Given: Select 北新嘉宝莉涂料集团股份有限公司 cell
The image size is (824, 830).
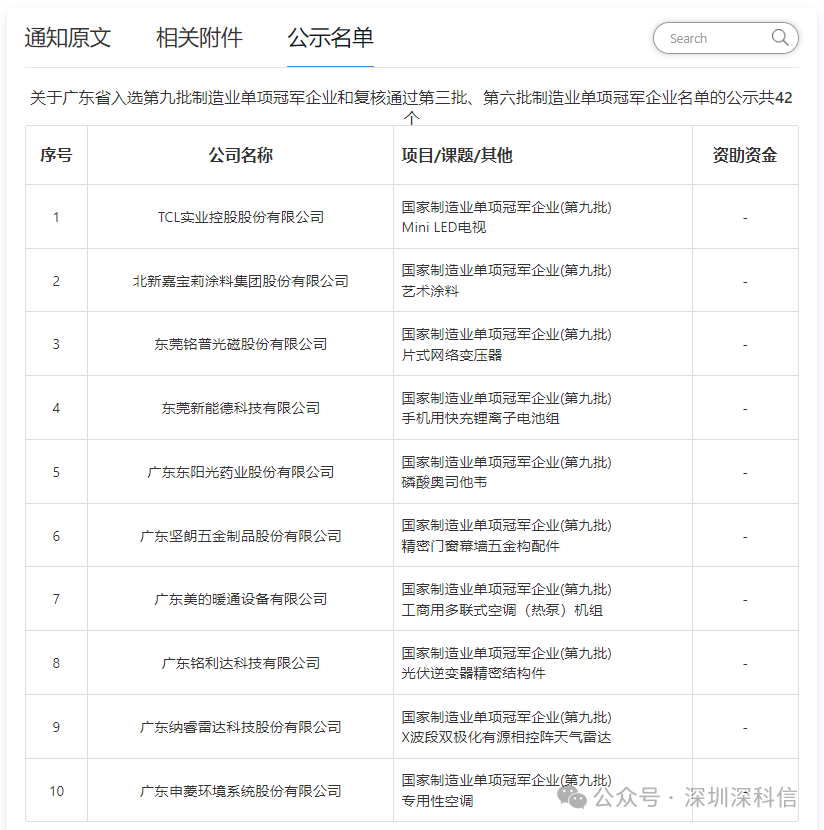Looking at the screenshot, I should coord(240,281).
